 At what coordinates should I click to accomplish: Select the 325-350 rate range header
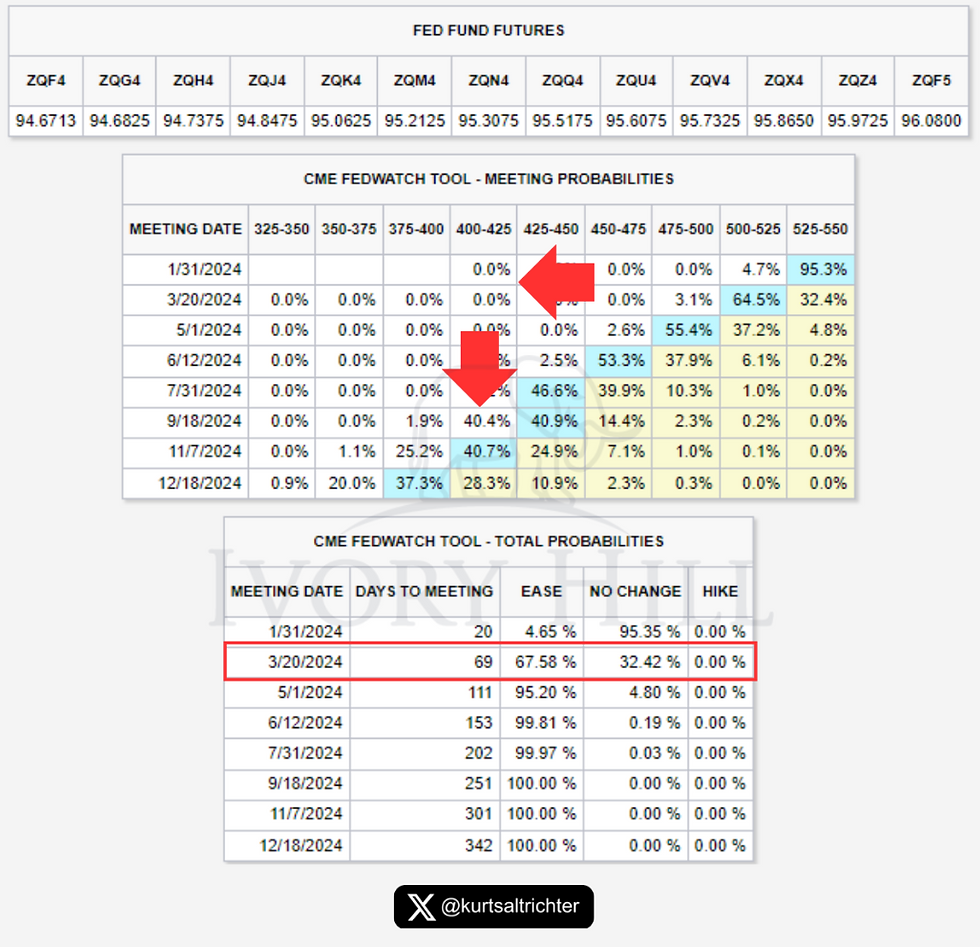[281, 229]
